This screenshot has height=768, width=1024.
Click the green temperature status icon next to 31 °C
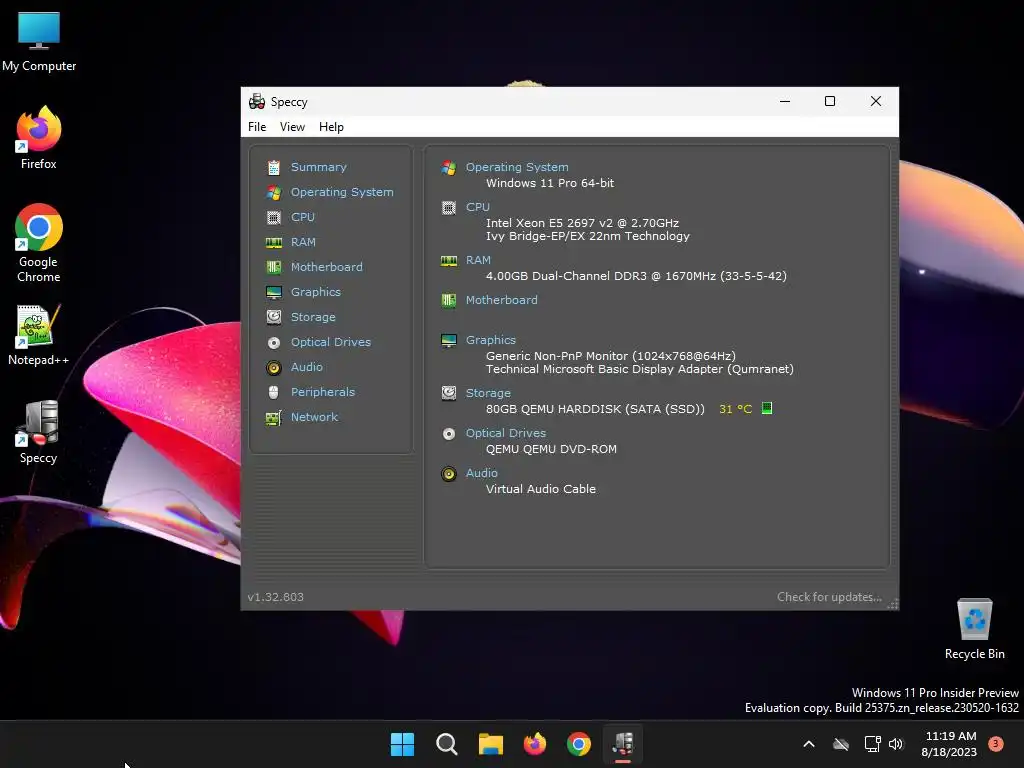[x=767, y=408]
